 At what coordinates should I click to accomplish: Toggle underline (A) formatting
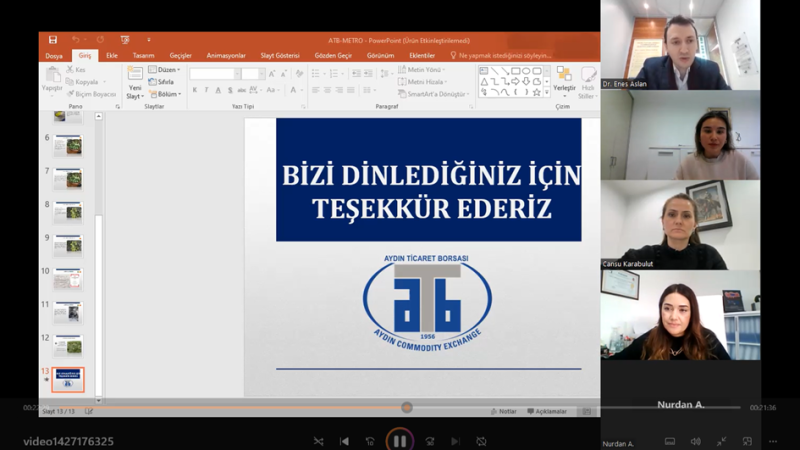[x=218, y=90]
